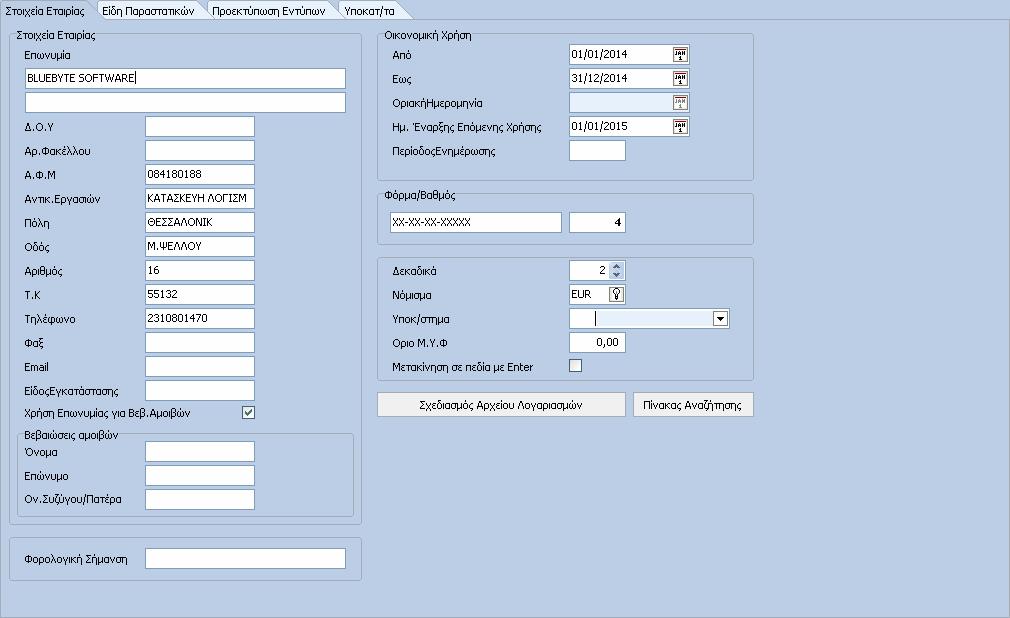
Task: Click the Αντικ.Εργασιών field
Action: click(200, 198)
